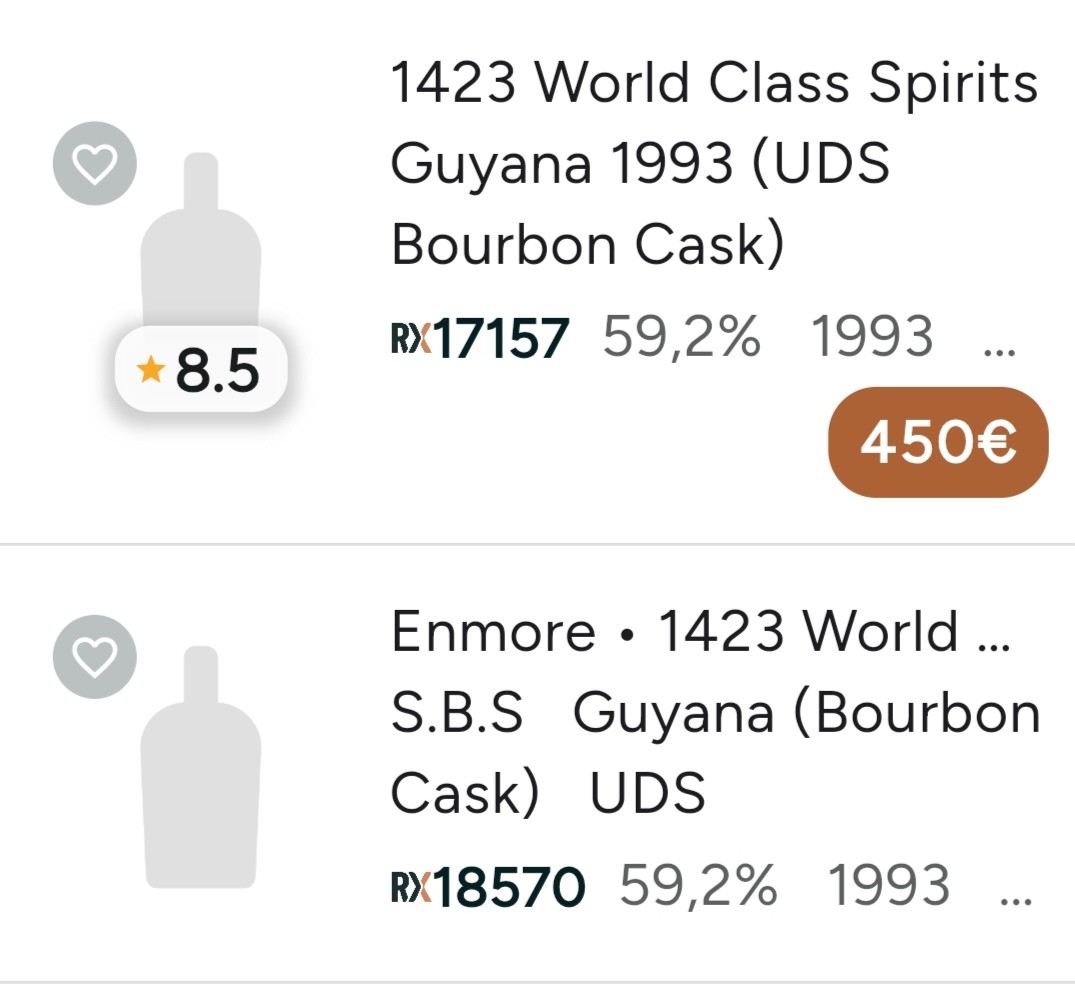
Task: Click the S.B.S label in second listing
Action: [456, 713]
